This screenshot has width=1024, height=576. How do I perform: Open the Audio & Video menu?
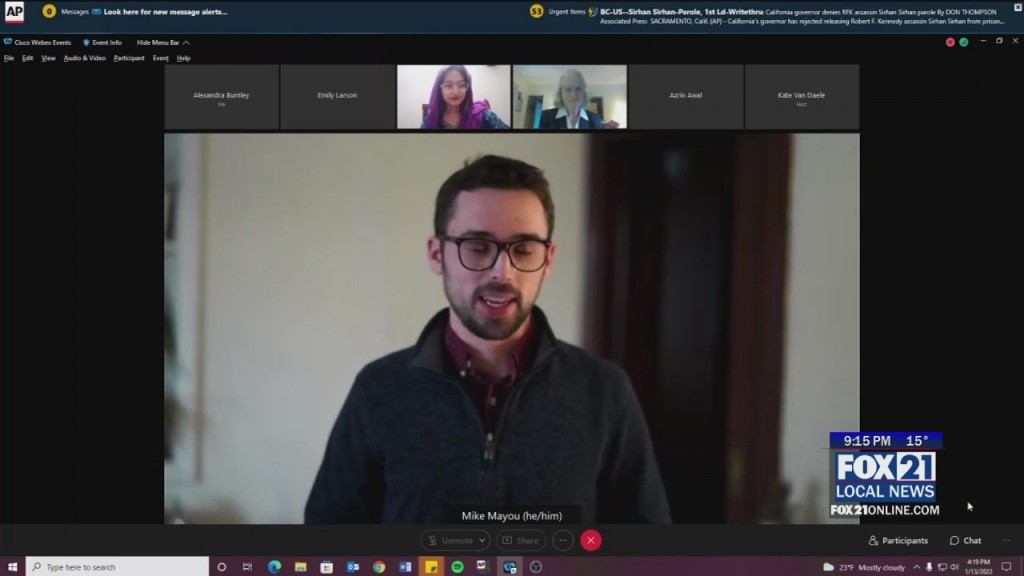(84, 58)
